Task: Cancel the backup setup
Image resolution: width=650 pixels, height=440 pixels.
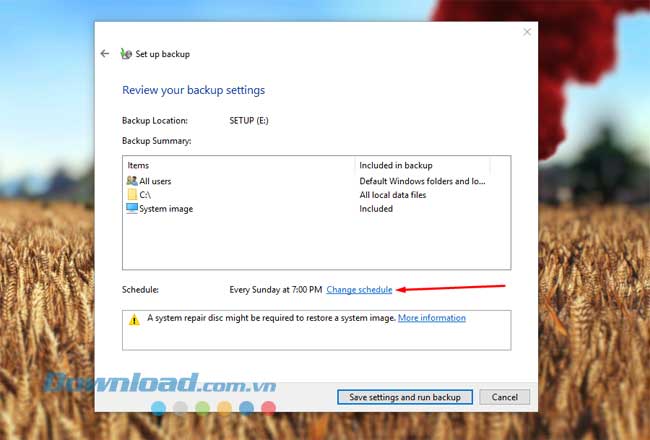Action: (x=504, y=397)
